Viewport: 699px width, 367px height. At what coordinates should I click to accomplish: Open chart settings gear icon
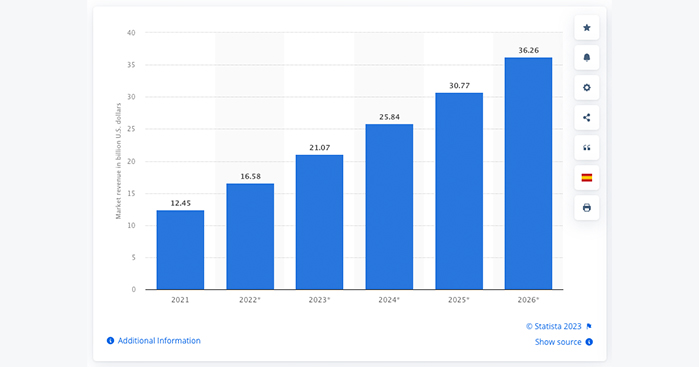pos(587,87)
